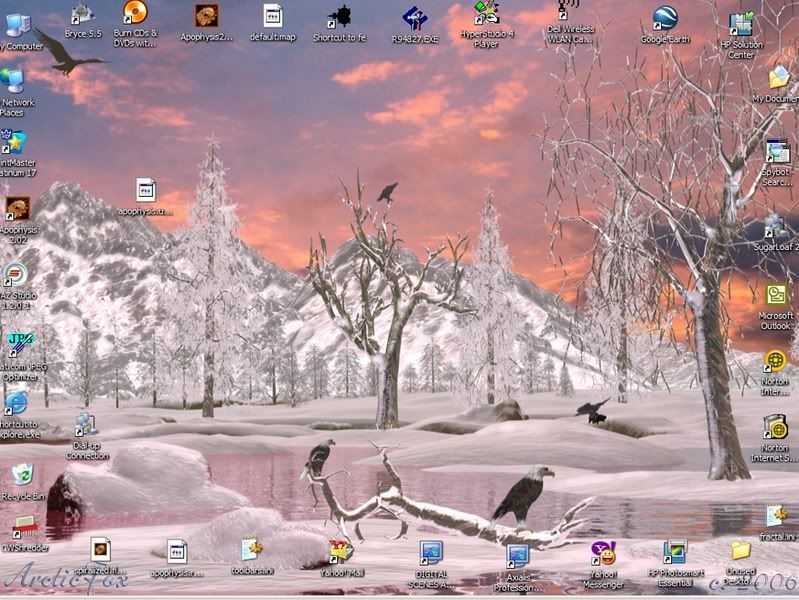Open Yahoo! Mail desktop icon
Viewport: 799px width, 600px height.
coord(342,552)
